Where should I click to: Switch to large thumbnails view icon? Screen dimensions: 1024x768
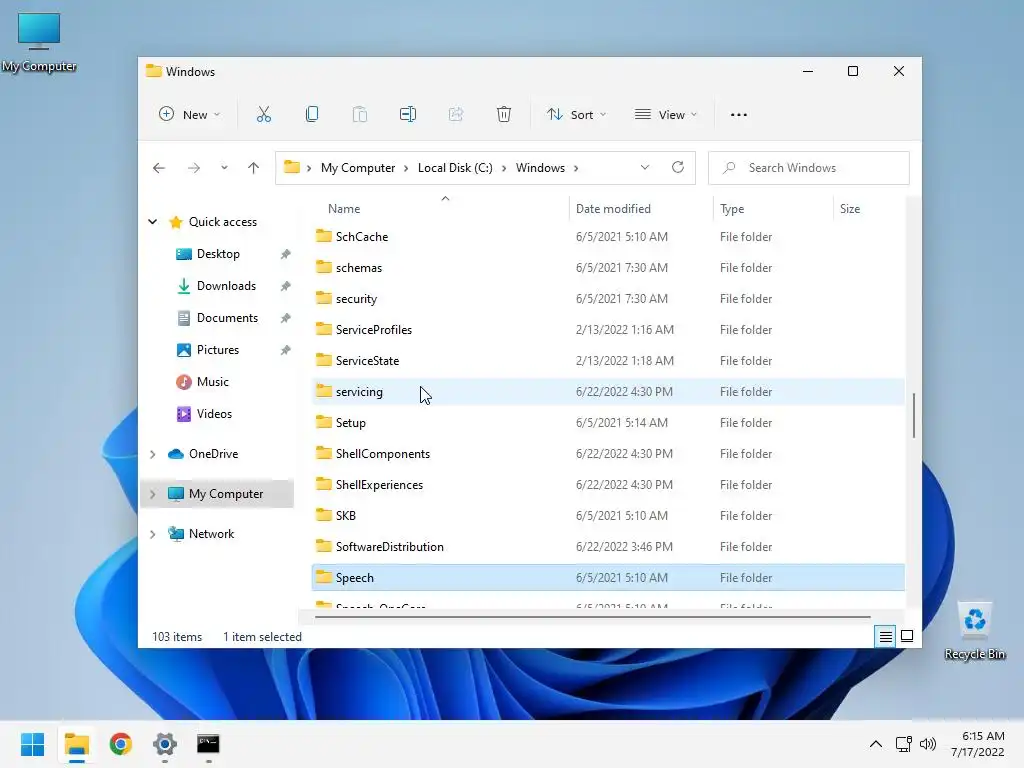907,636
